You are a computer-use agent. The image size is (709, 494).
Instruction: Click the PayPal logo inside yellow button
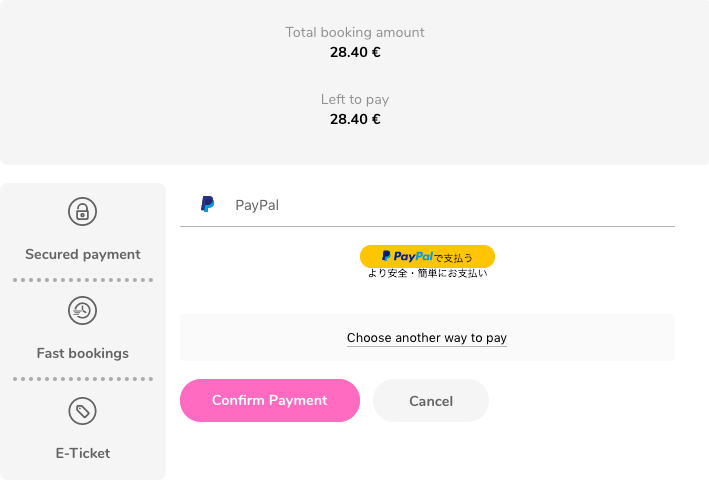point(407,256)
